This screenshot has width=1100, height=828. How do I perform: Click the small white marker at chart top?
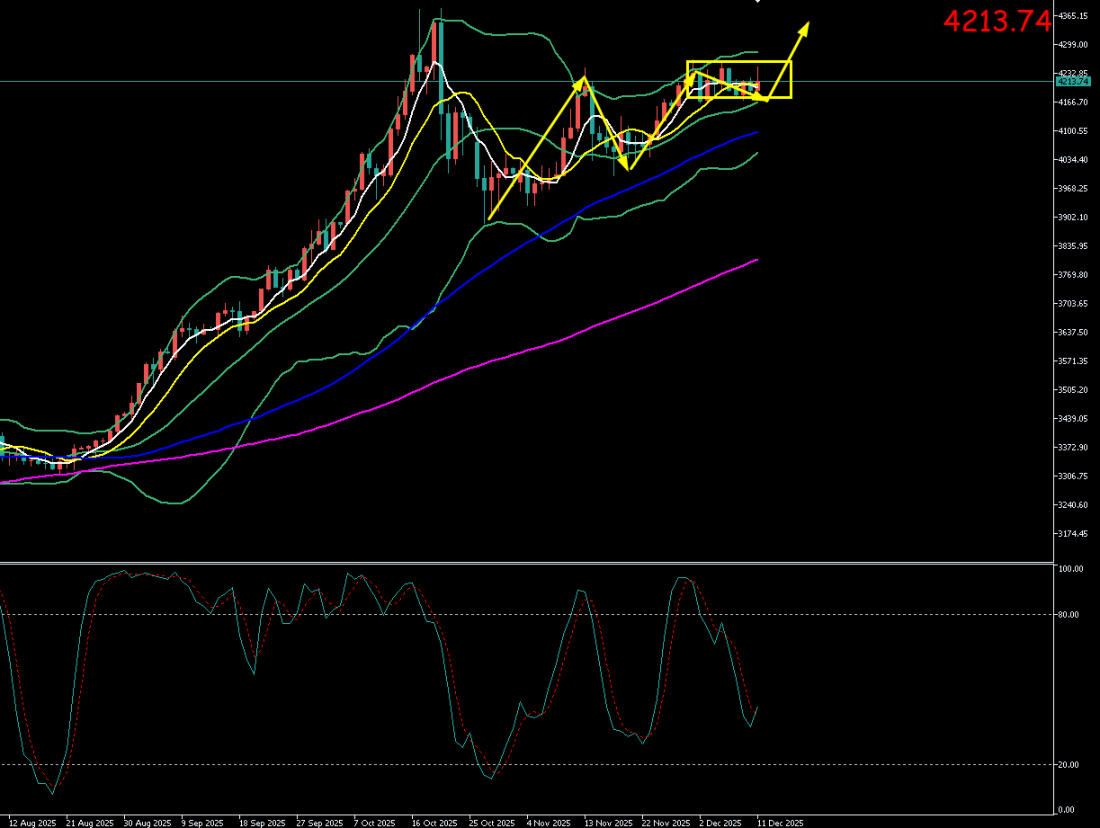(757, 2)
